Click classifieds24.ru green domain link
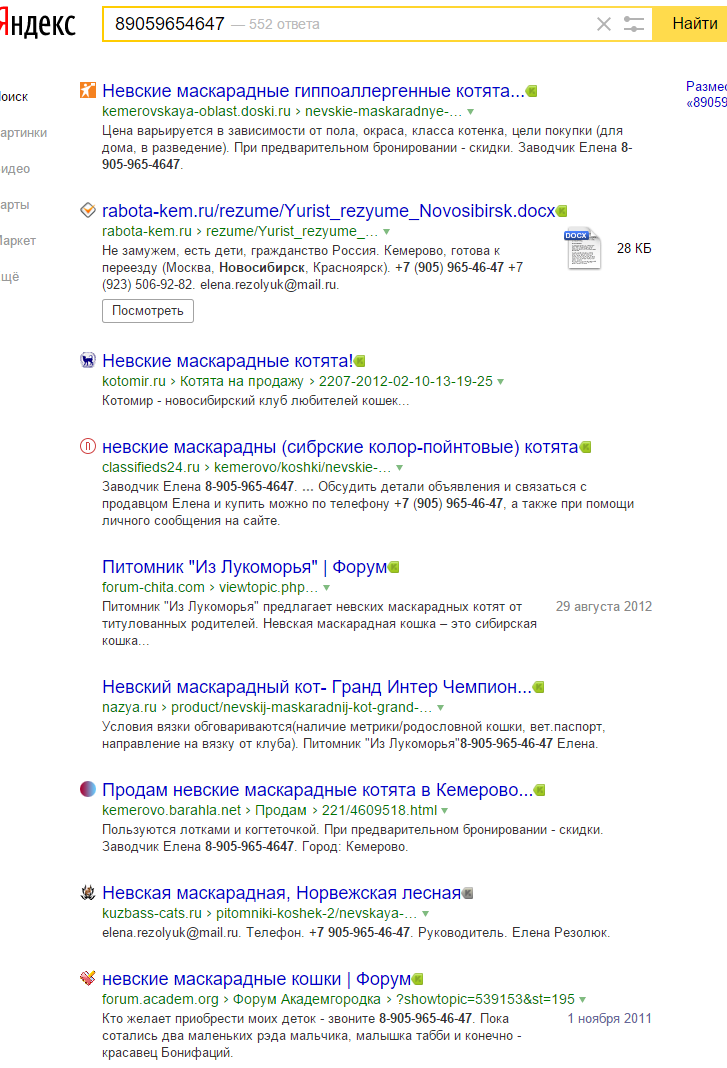 [151, 467]
